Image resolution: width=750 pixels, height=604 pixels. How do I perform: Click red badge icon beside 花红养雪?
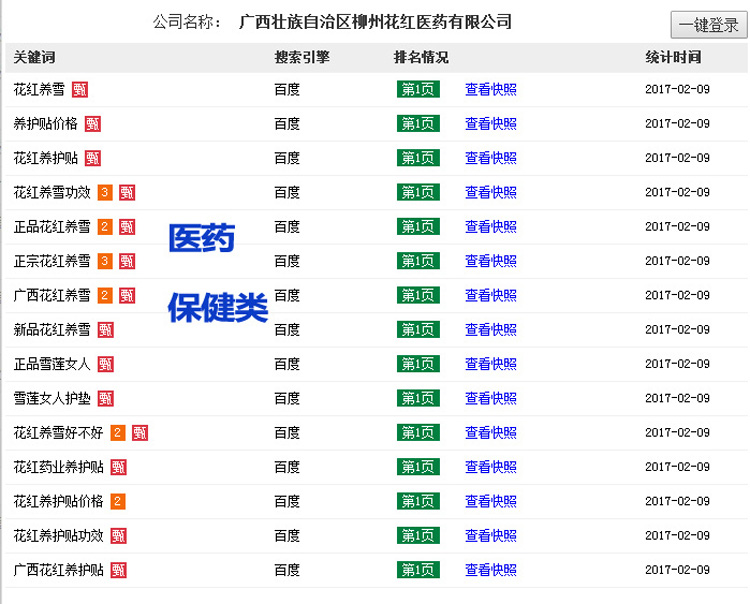tap(80, 89)
